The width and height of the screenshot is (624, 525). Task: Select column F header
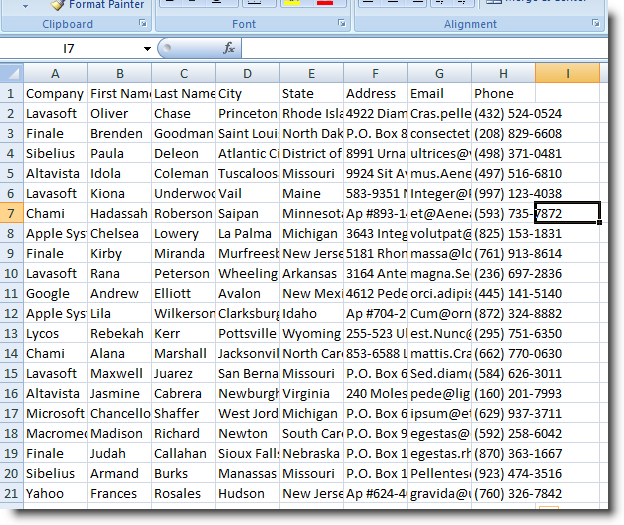coord(375,73)
